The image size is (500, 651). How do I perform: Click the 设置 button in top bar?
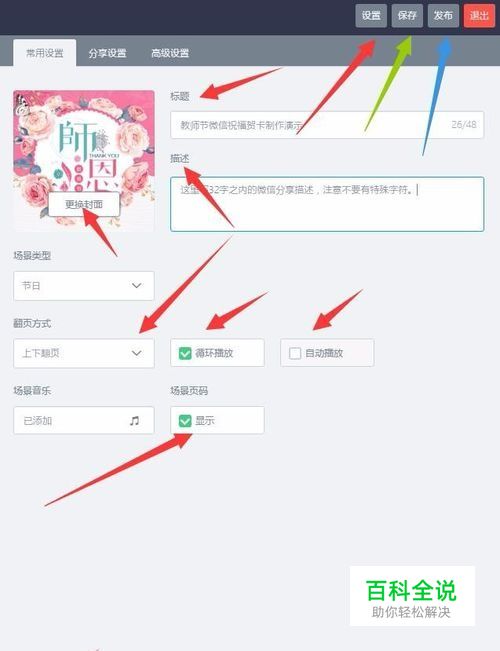click(371, 16)
